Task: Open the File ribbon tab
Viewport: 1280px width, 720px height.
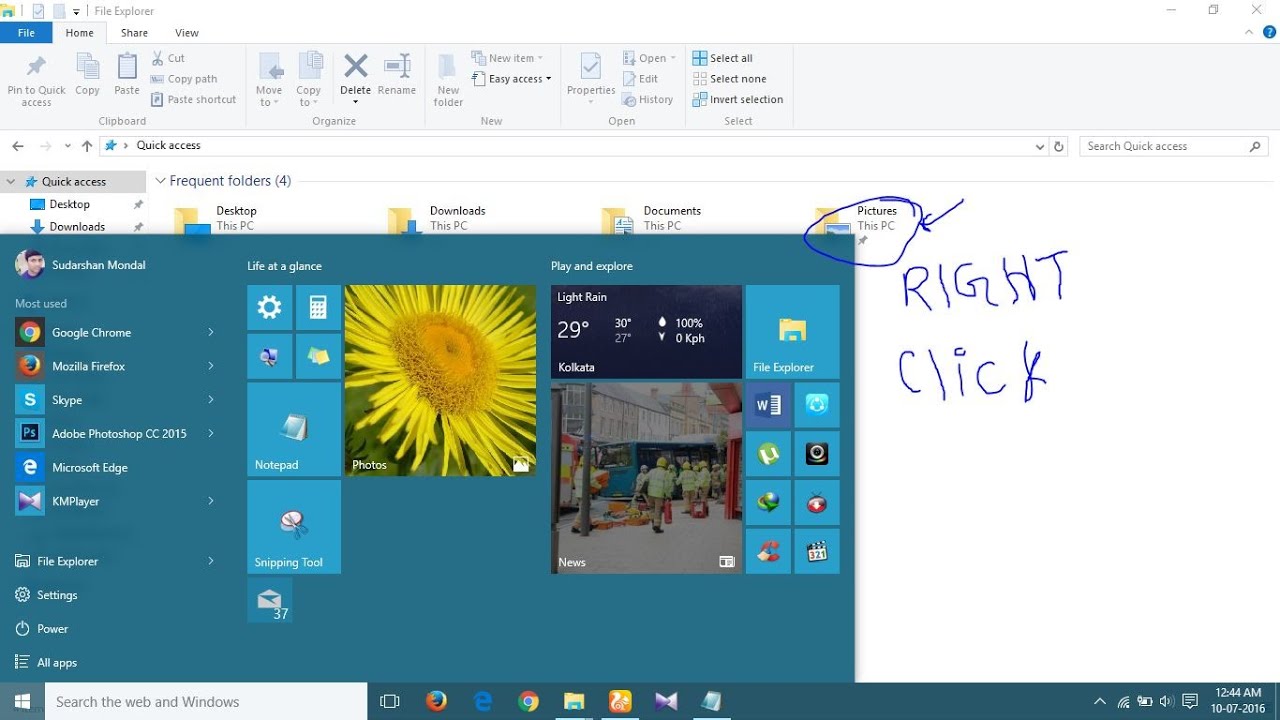Action: coord(26,33)
